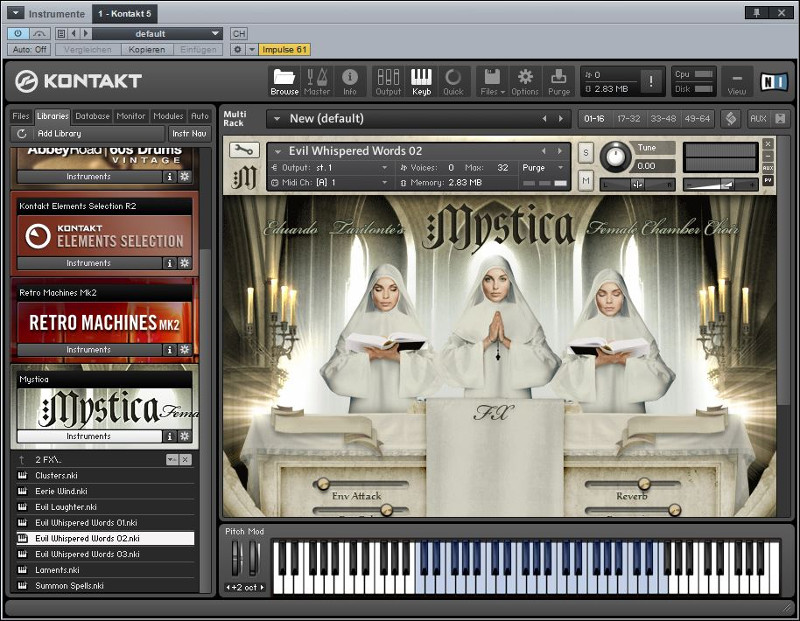Show info for Kontakt Elements Selection

[x=169, y=263]
